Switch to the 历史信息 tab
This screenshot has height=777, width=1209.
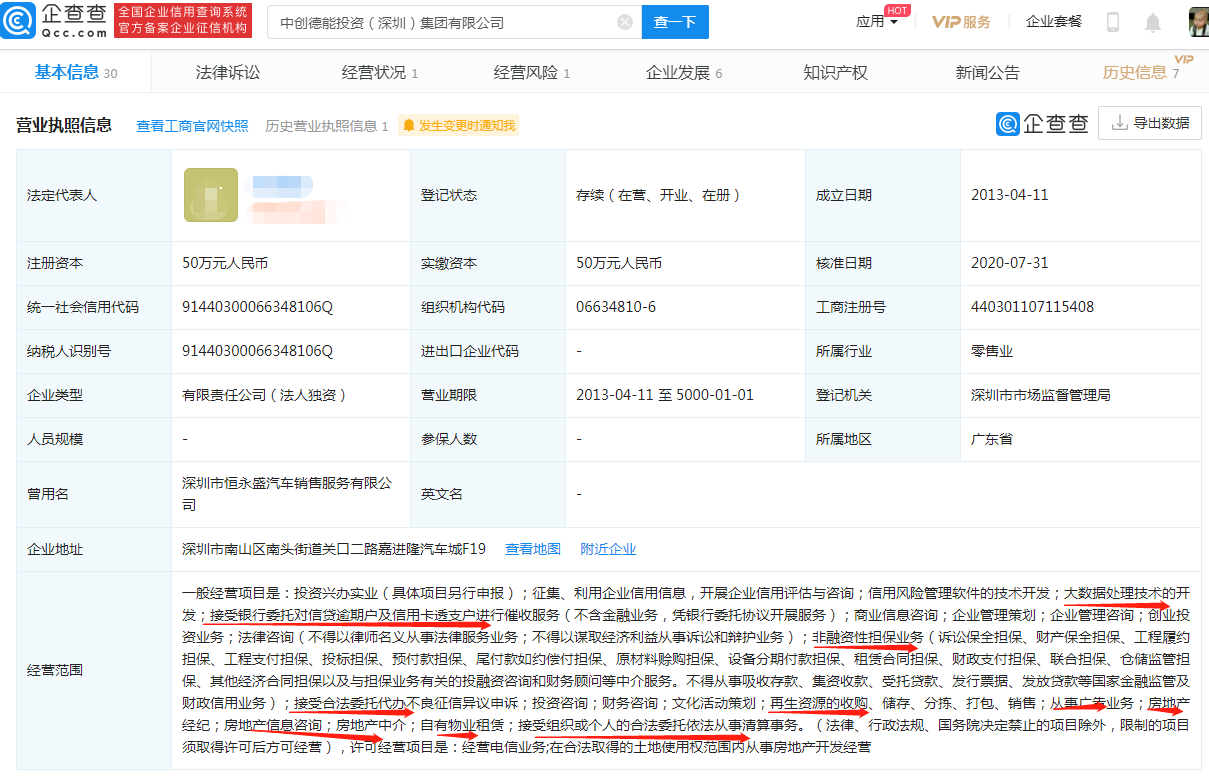pos(1141,72)
